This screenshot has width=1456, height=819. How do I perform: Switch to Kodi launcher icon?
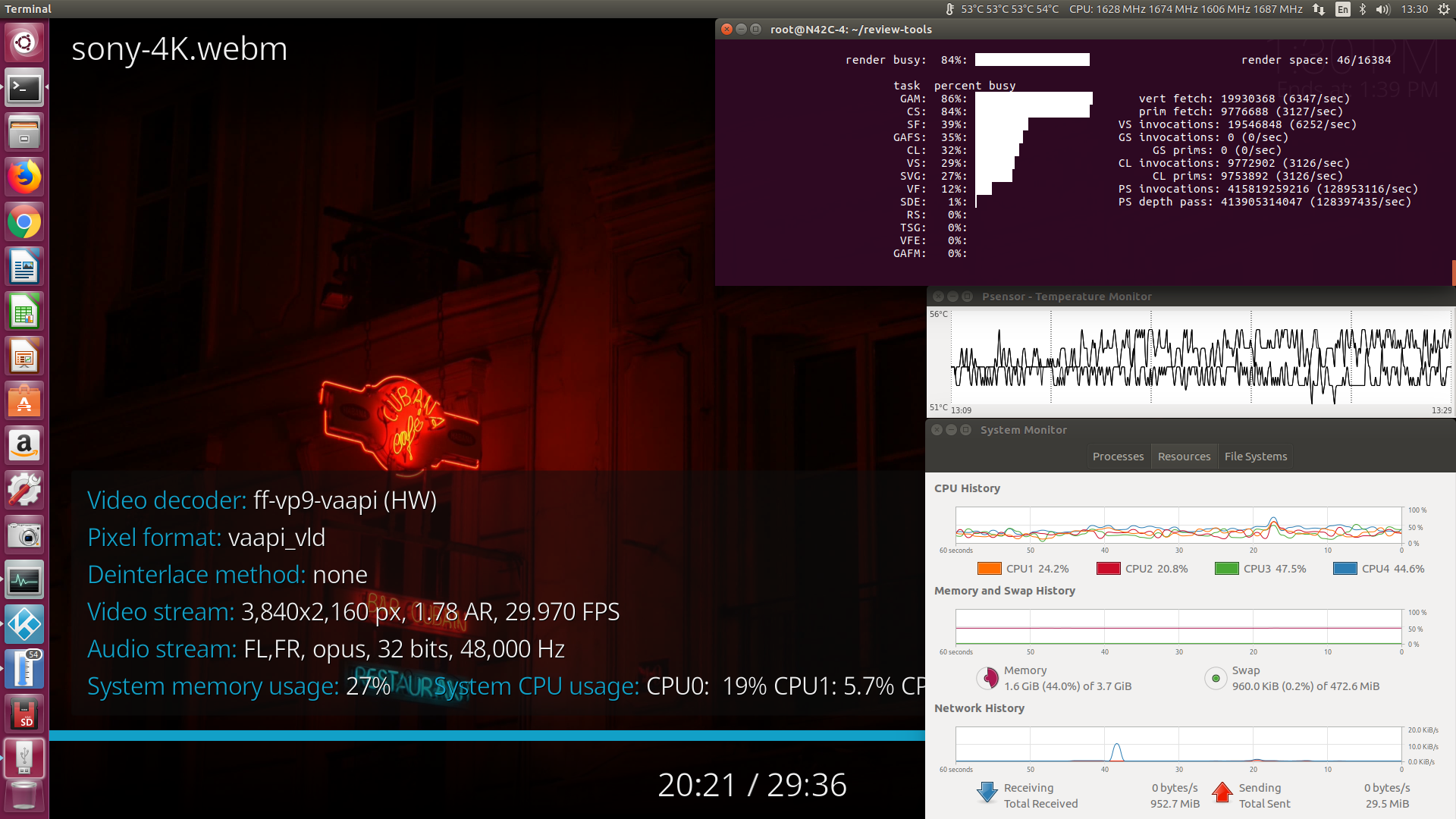tap(24, 624)
